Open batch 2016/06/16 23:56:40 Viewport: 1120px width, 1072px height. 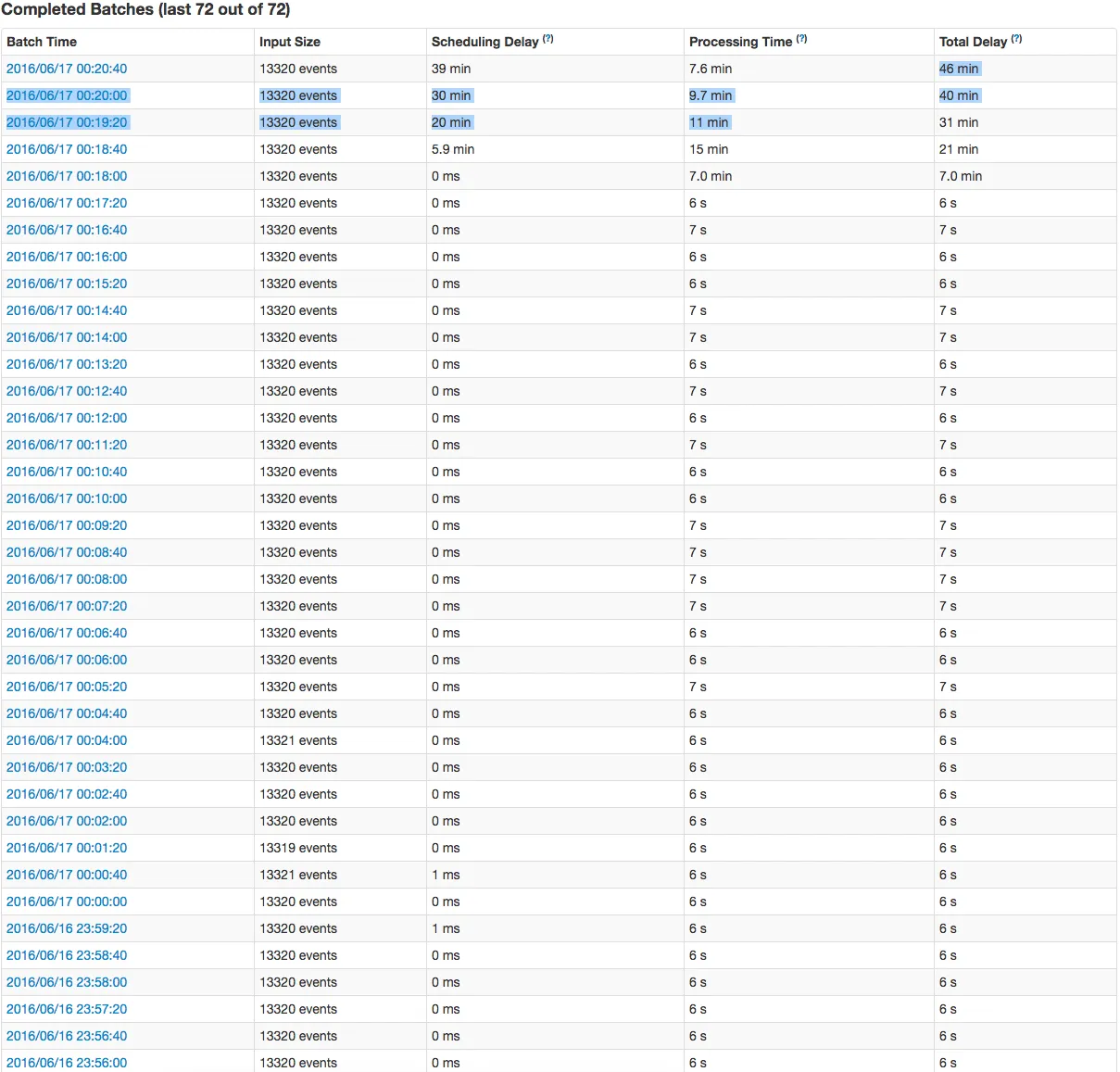click(x=67, y=1036)
